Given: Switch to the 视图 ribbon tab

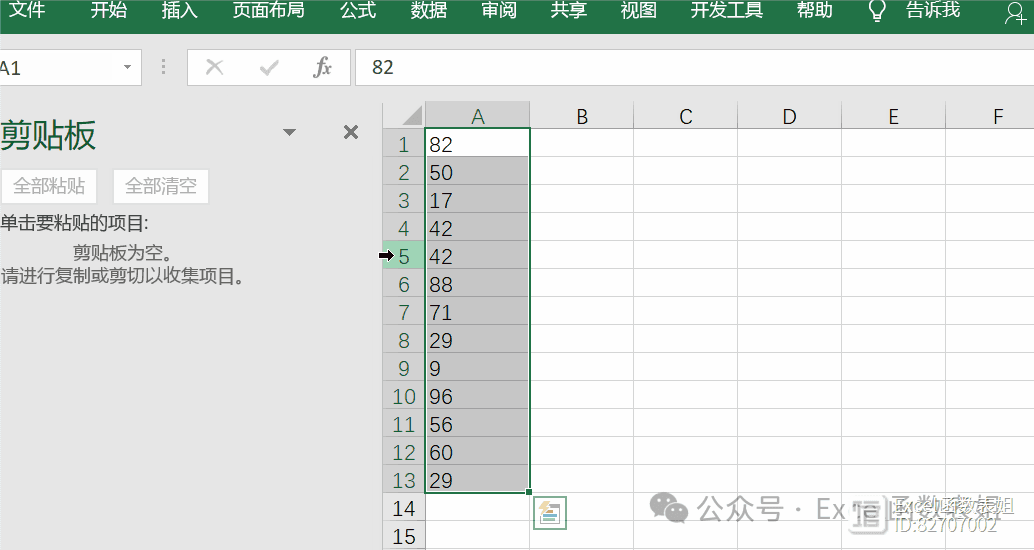Looking at the screenshot, I should coord(638,10).
